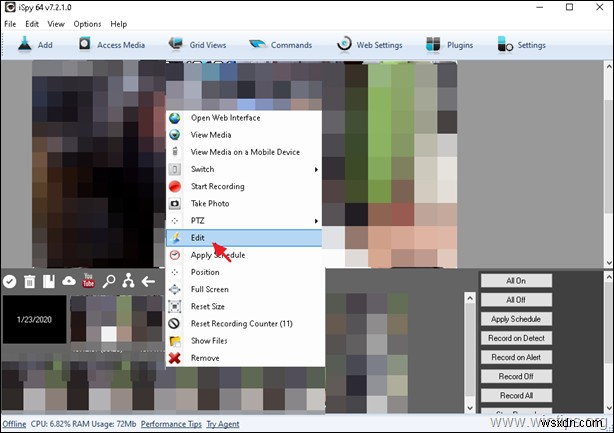Open Settings from the toolbar
This screenshot has height=433, width=614.
pyautogui.click(x=521, y=45)
